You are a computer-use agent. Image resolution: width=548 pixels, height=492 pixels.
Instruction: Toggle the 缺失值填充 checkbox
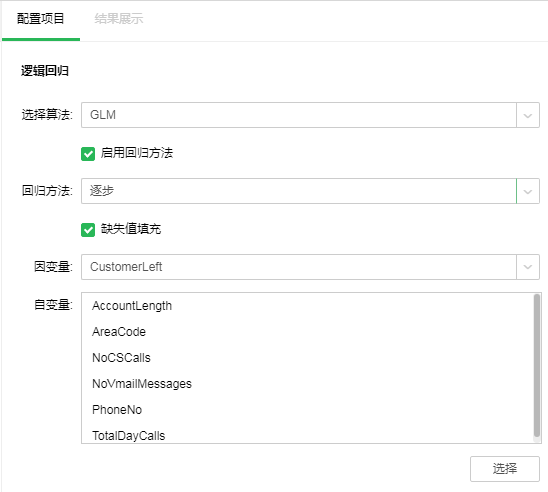pyautogui.click(x=88, y=230)
